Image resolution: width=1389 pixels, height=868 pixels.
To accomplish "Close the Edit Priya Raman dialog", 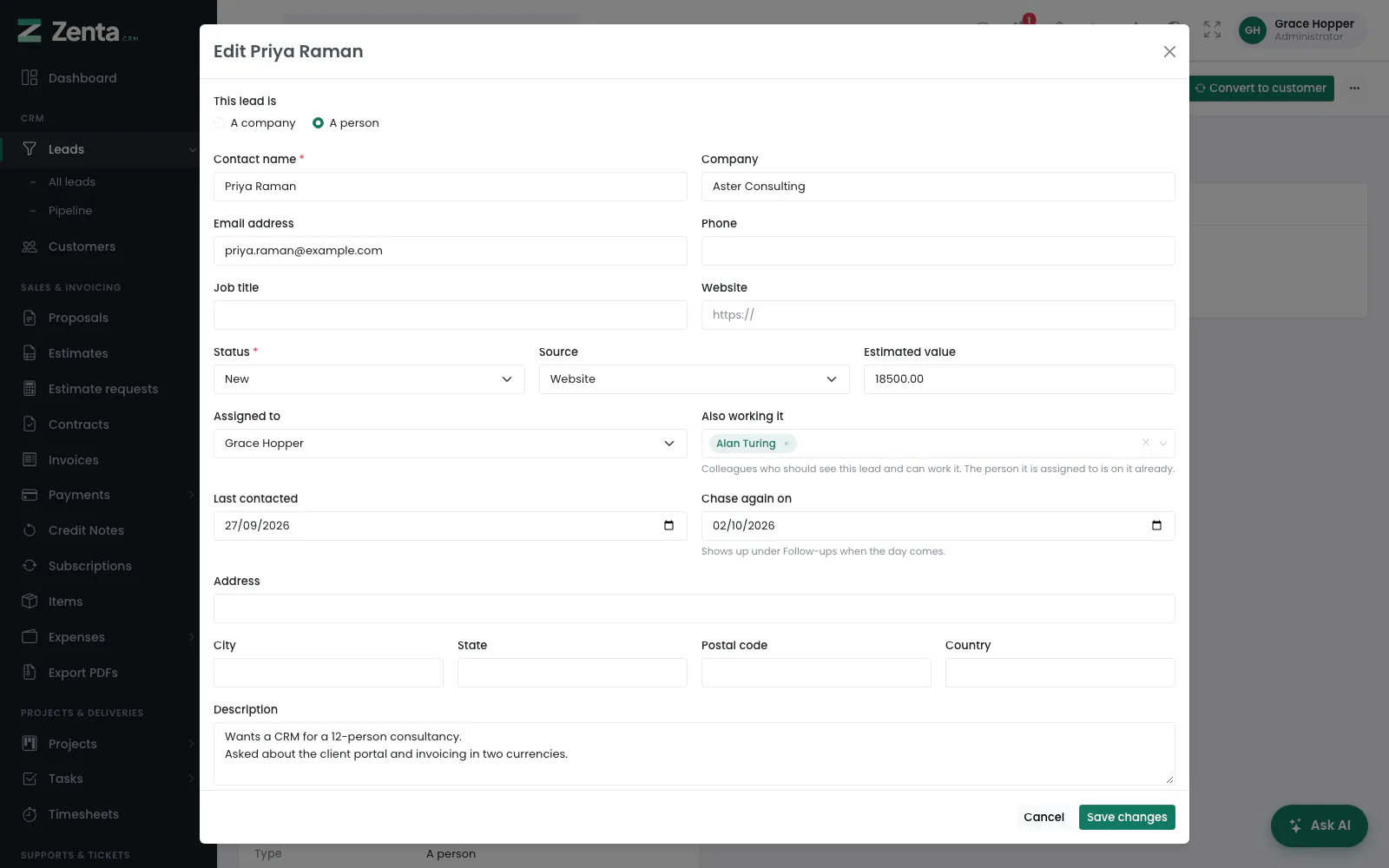I will click(x=1169, y=51).
